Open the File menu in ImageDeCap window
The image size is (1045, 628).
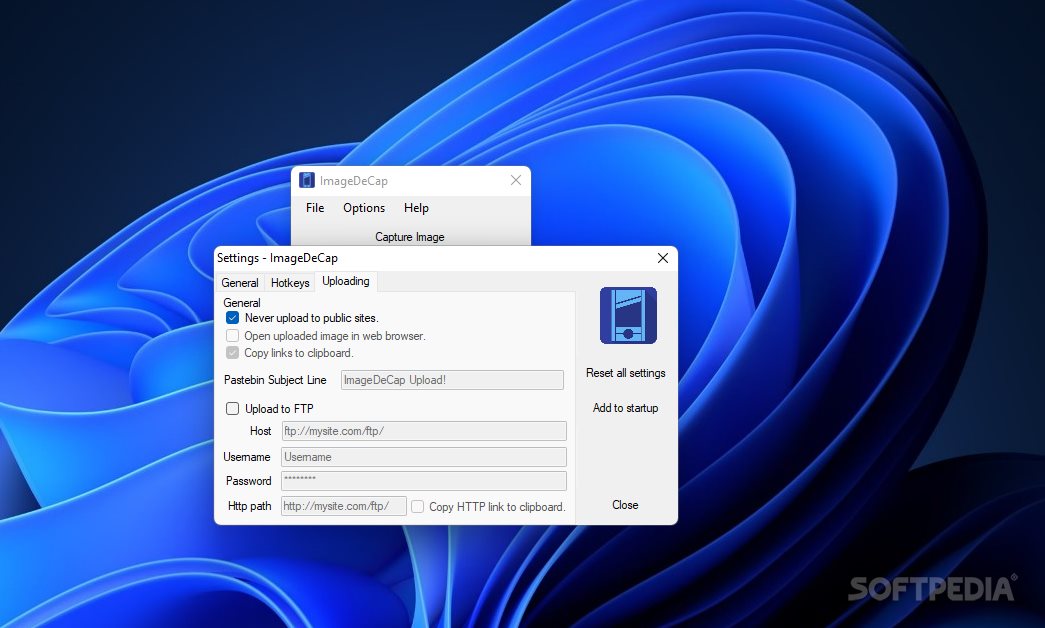315,208
